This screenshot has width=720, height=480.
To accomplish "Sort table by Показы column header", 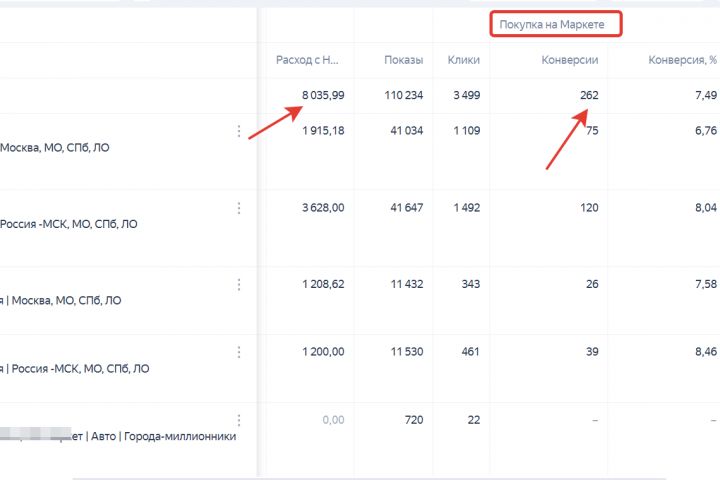I will (x=404, y=60).
